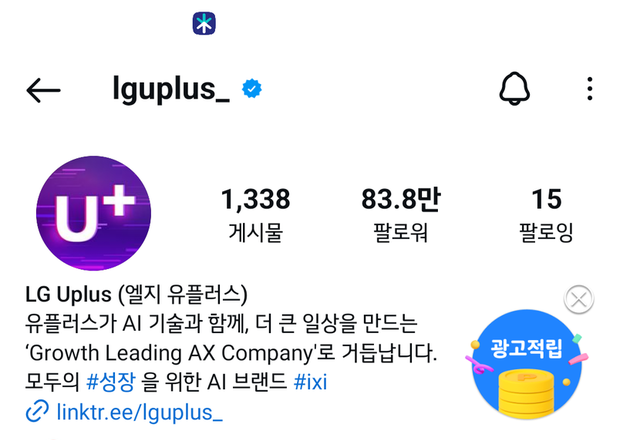Screen dimensions: 640x440
Task: Tap the 'Growth Leading AX Company' bio line
Action: (x=231, y=353)
